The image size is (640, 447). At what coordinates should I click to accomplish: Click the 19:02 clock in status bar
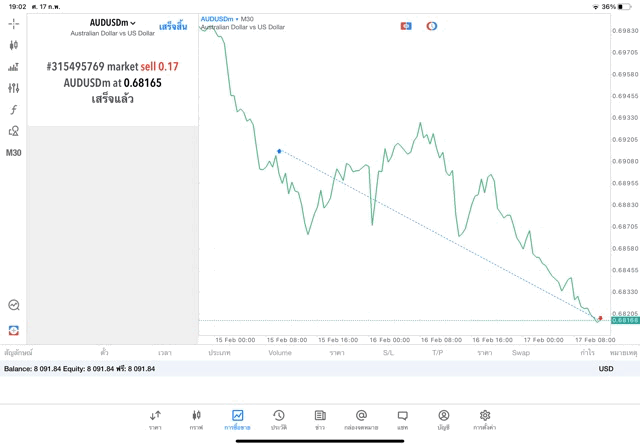pyautogui.click(x=18, y=7)
